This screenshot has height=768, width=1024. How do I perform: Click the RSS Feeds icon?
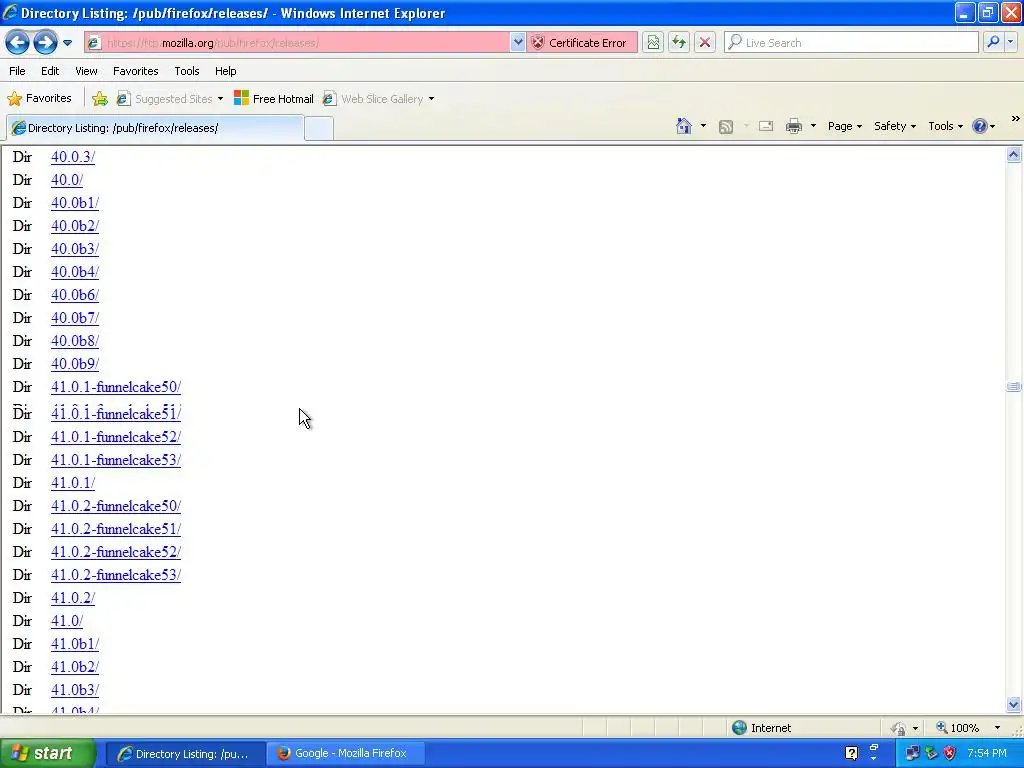[x=726, y=127]
